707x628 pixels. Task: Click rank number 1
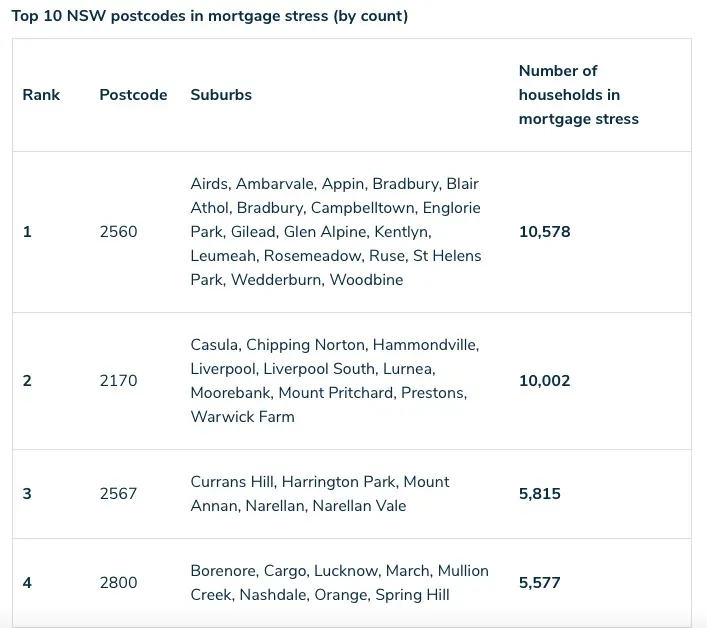click(x=27, y=232)
